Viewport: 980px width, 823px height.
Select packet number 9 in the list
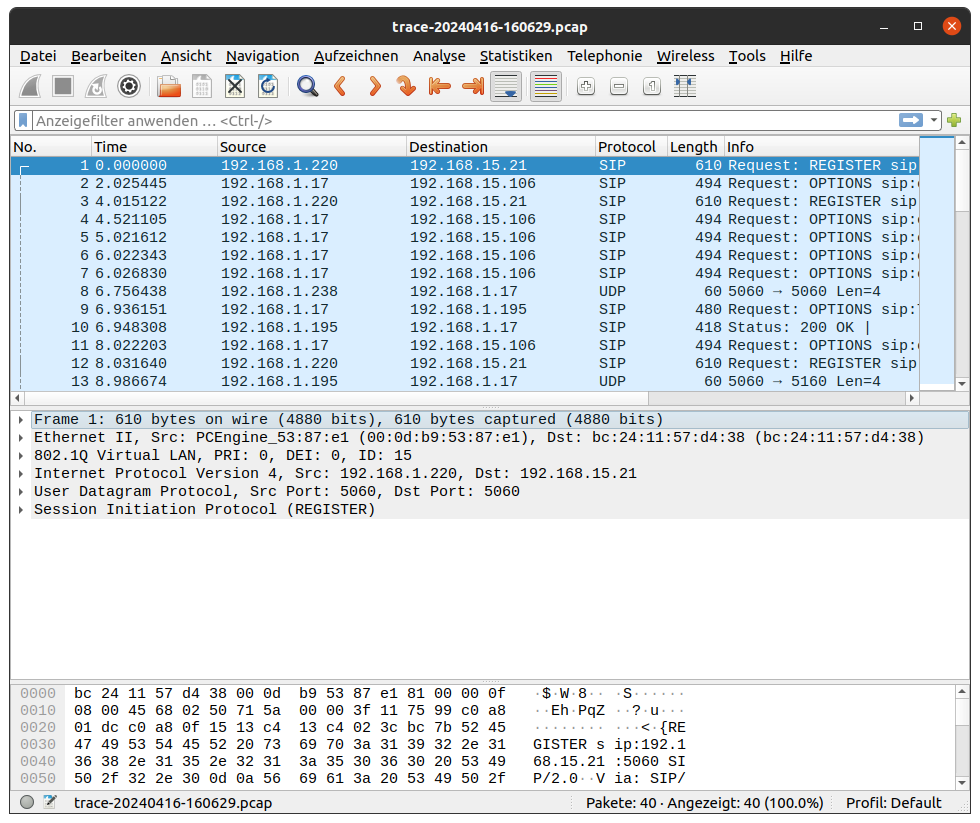pos(300,309)
